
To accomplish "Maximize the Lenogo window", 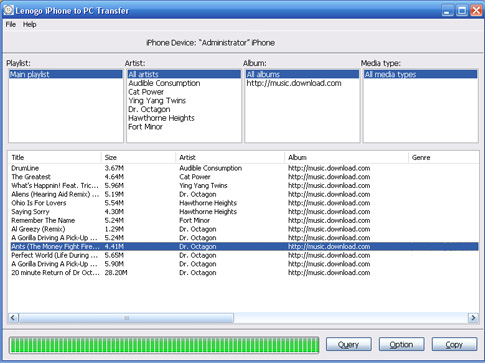I will pos(462,11).
